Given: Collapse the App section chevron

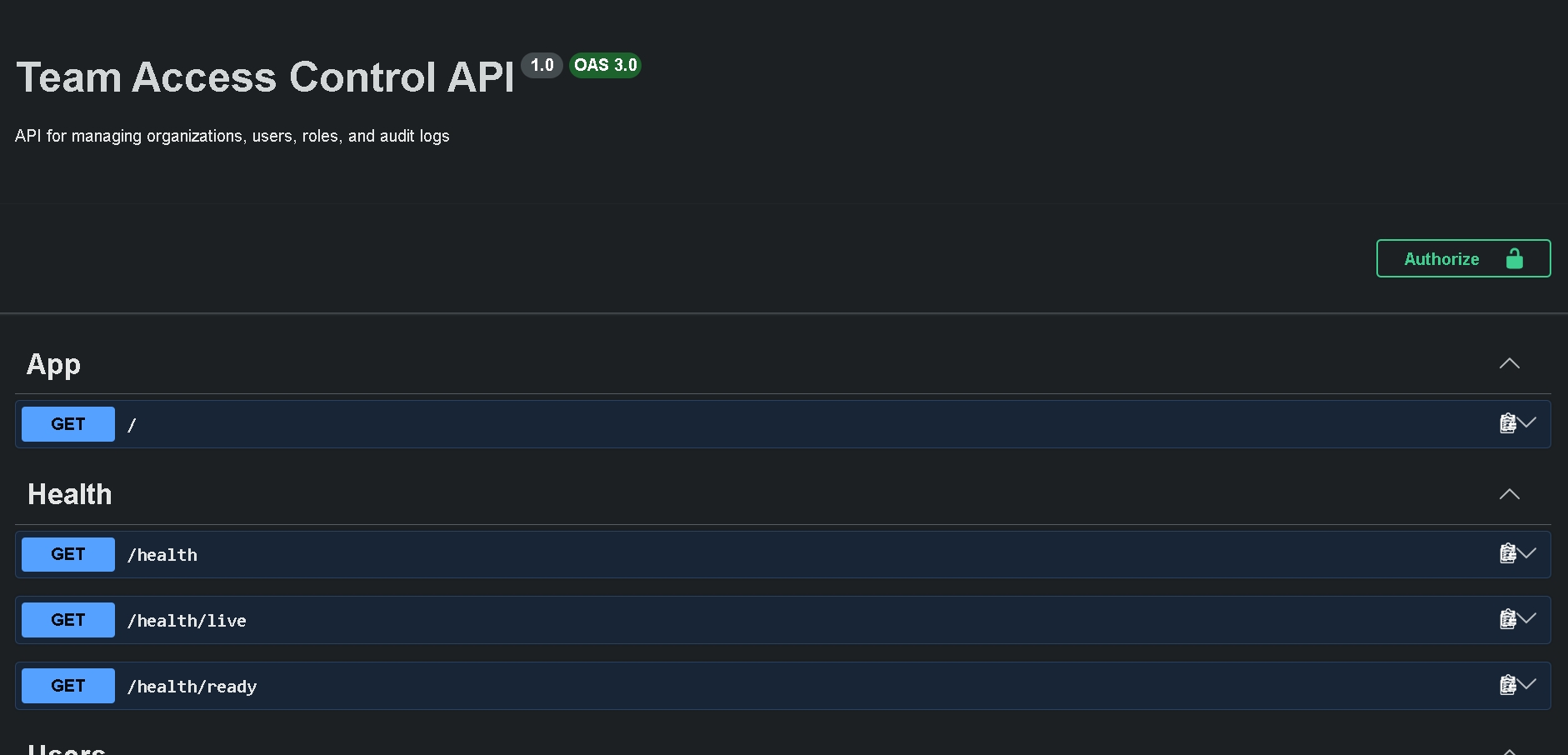Looking at the screenshot, I should [x=1509, y=363].
